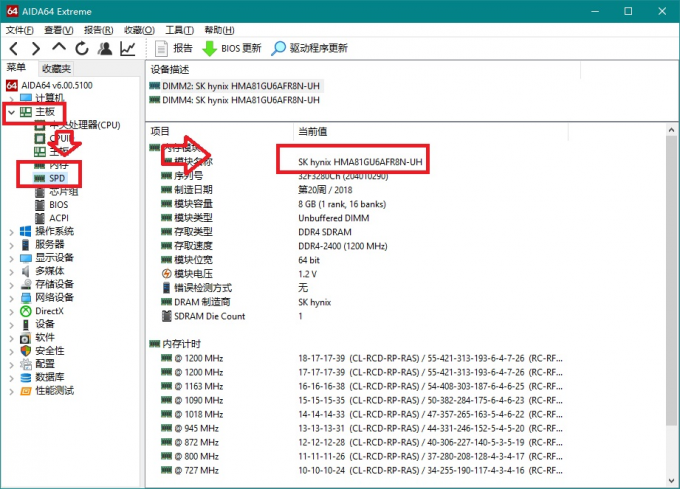The image size is (680, 489).
Task: Click the 当前值 column header
Action: tap(312, 131)
